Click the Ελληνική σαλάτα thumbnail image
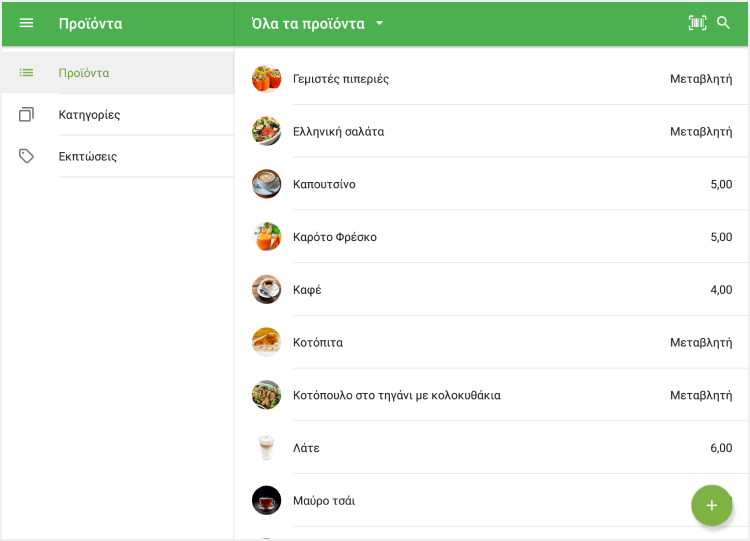Viewport: 750px width, 541px height. [x=266, y=131]
